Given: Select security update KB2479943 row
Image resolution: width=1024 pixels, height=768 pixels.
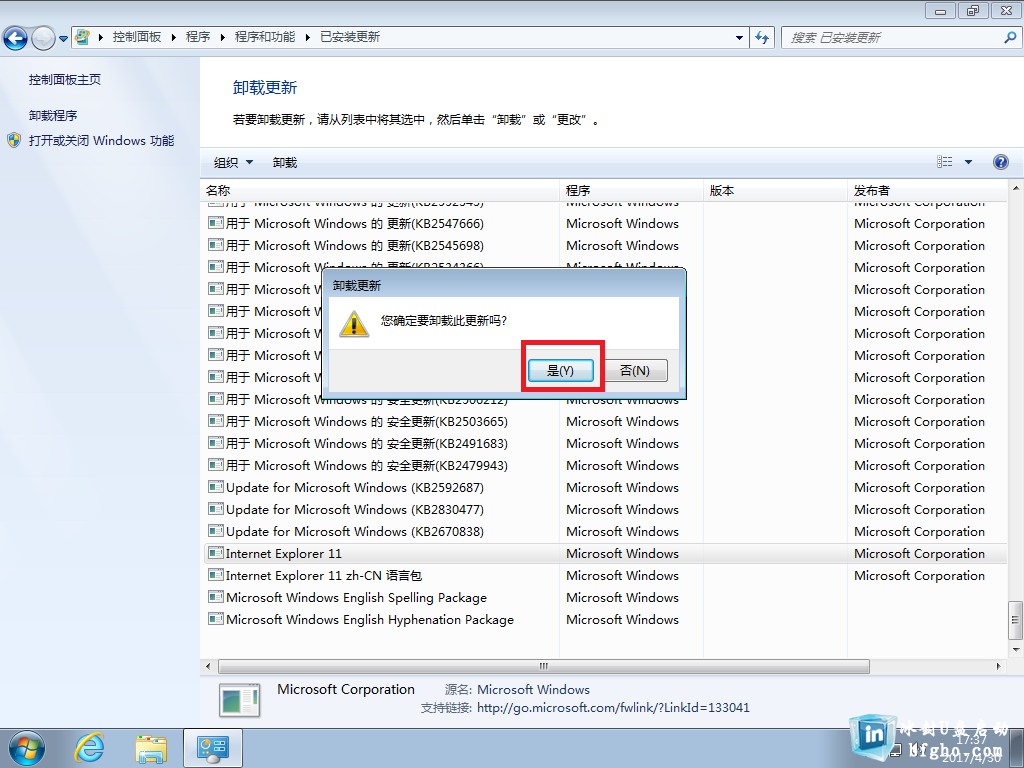Looking at the screenshot, I should click(x=605, y=466).
